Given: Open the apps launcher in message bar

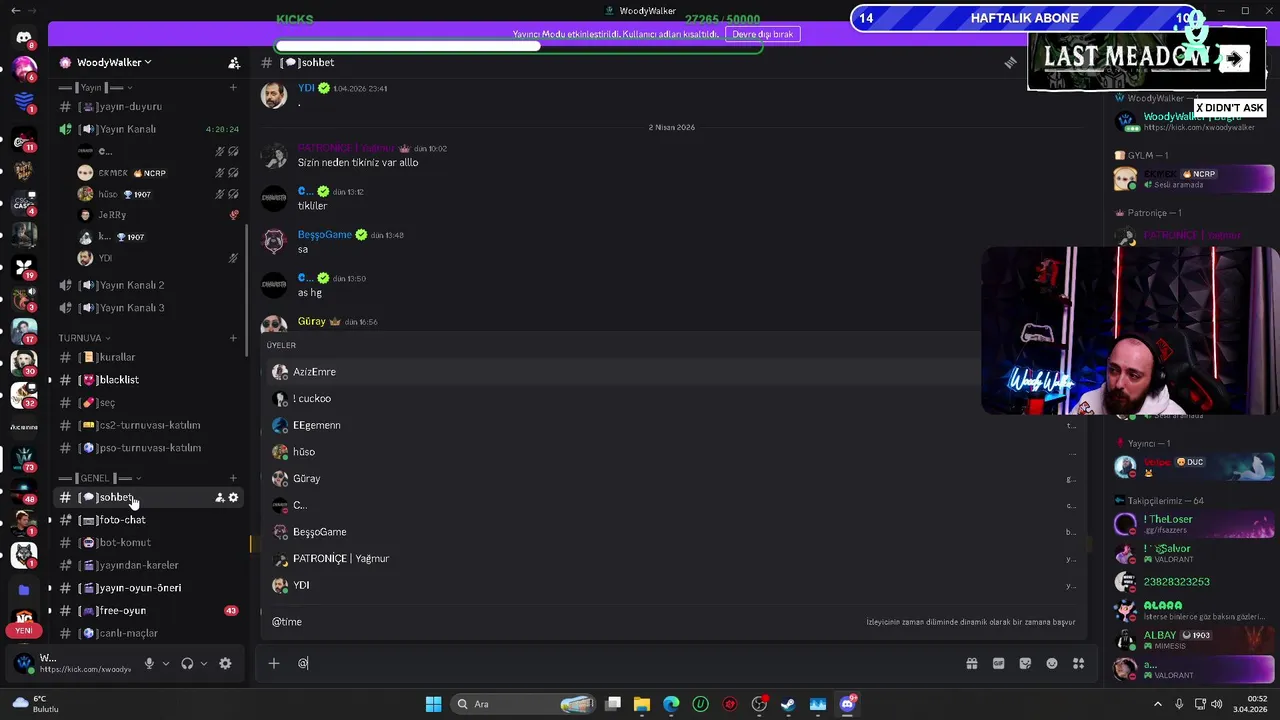Looking at the screenshot, I should (1078, 663).
